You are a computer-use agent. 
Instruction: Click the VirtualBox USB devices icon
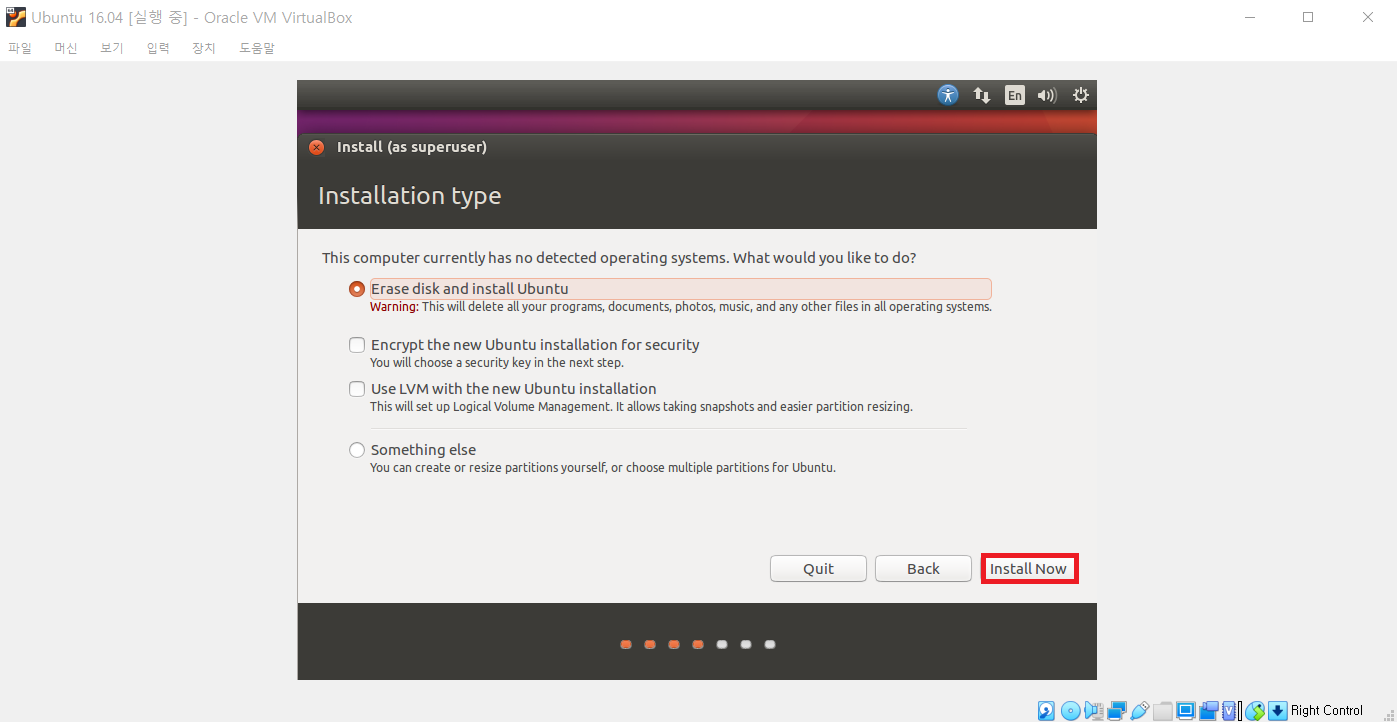click(1139, 711)
